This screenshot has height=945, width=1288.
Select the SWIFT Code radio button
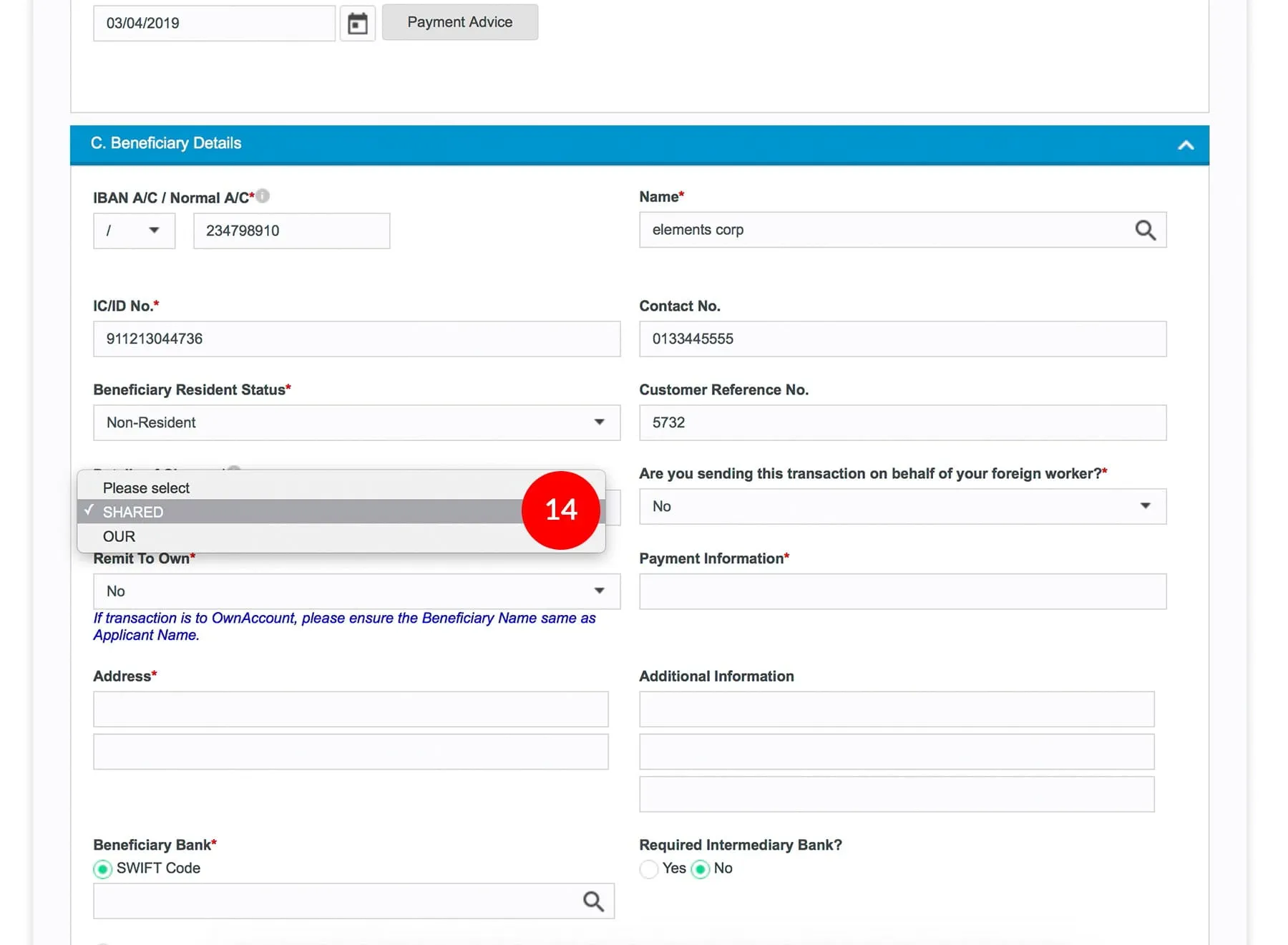(103, 869)
